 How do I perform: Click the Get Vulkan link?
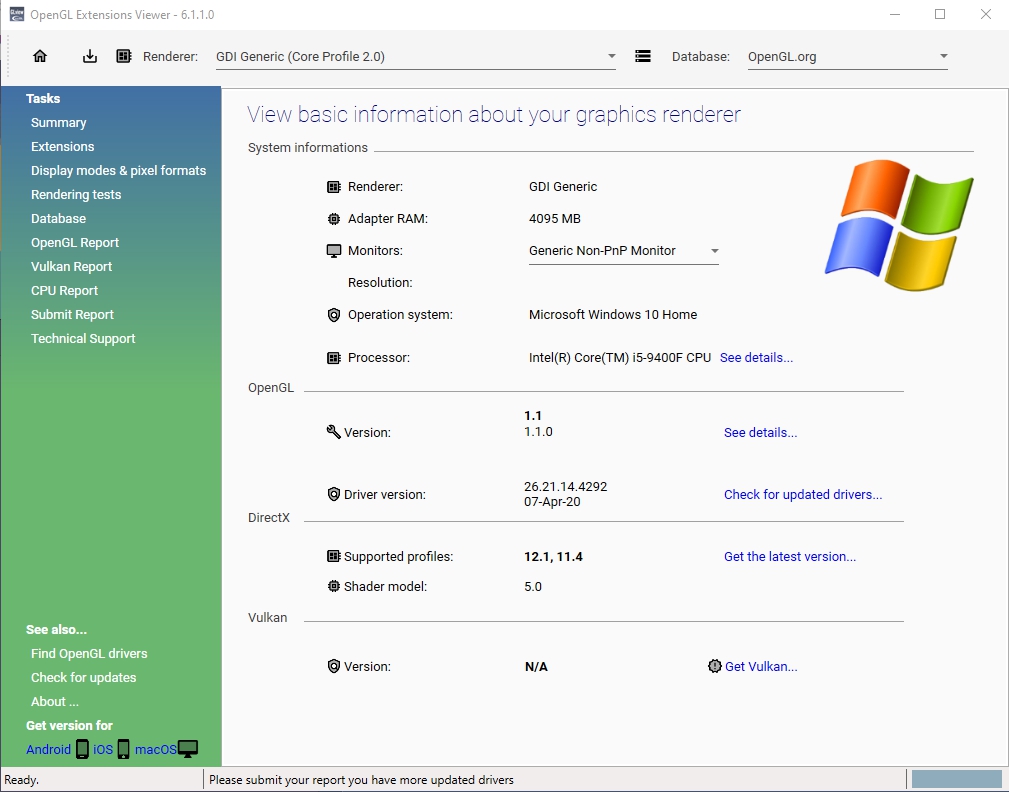click(x=761, y=667)
